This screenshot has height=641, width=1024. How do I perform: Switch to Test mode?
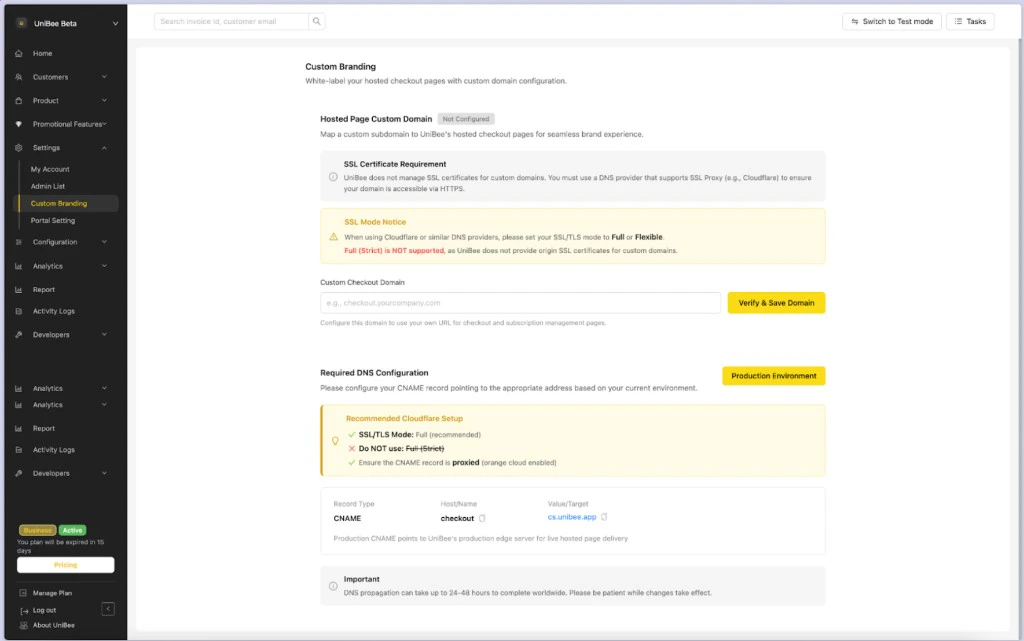pyautogui.click(x=891, y=21)
